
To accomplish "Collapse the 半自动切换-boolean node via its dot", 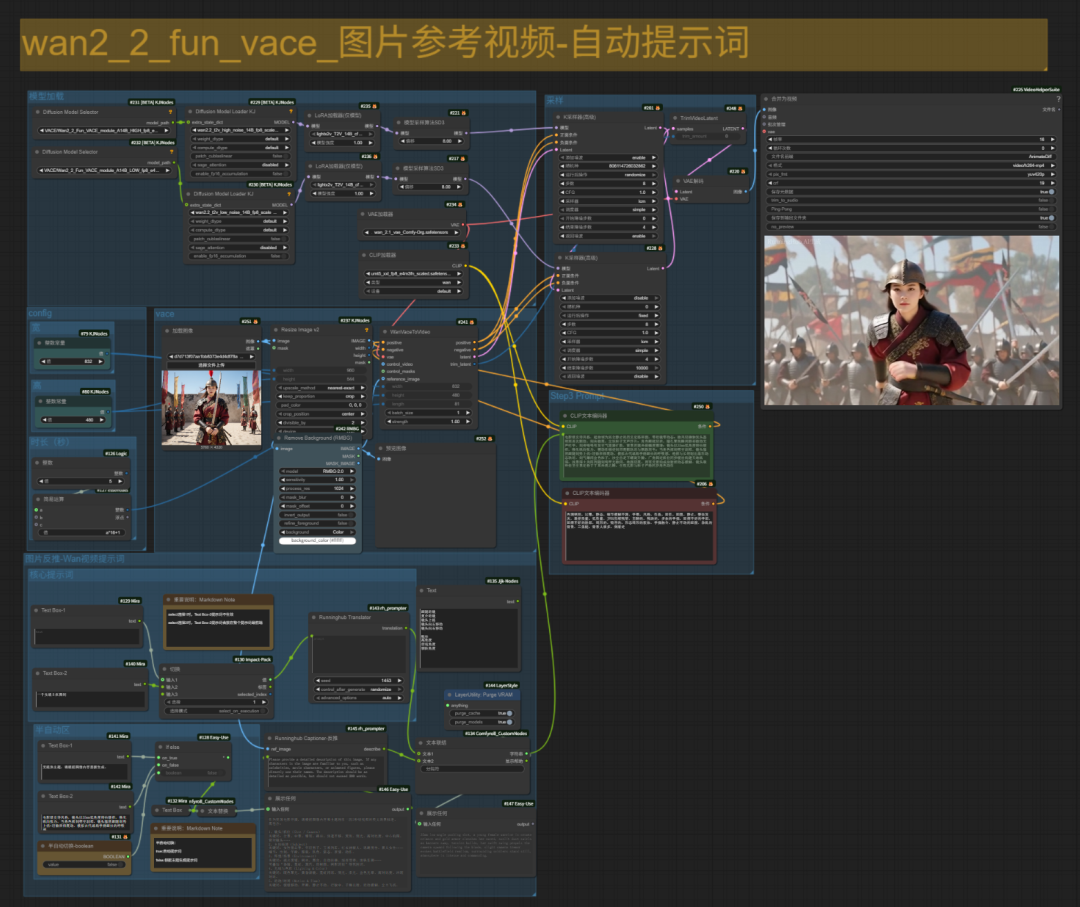I will click(43, 846).
